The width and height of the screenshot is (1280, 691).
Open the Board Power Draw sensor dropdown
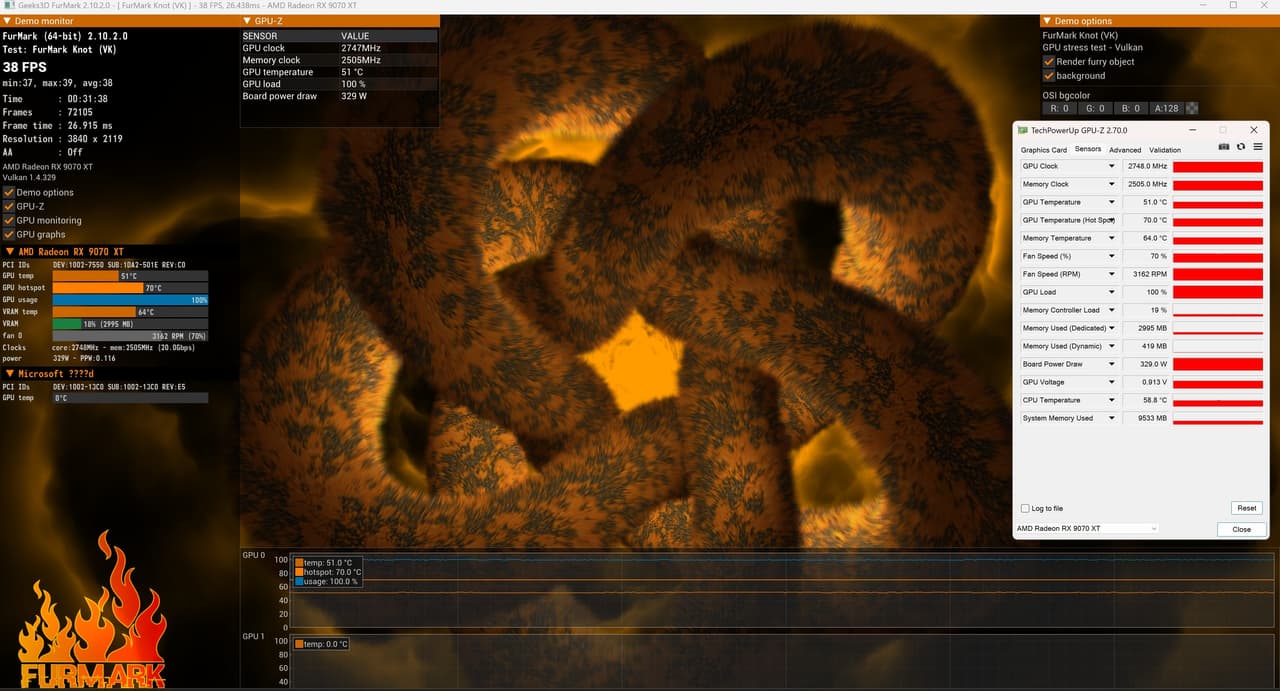pyautogui.click(x=1111, y=364)
